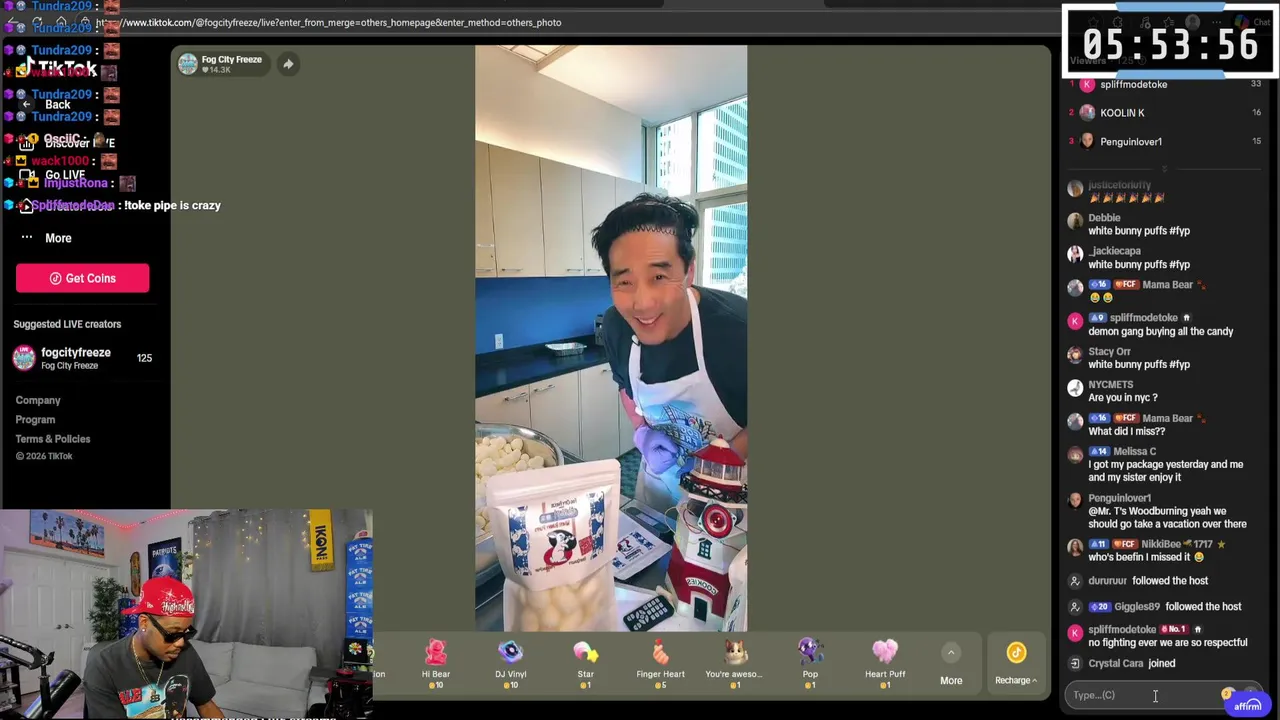Click NYCMETS chat username
This screenshot has height=720, width=1280.
(1111, 385)
